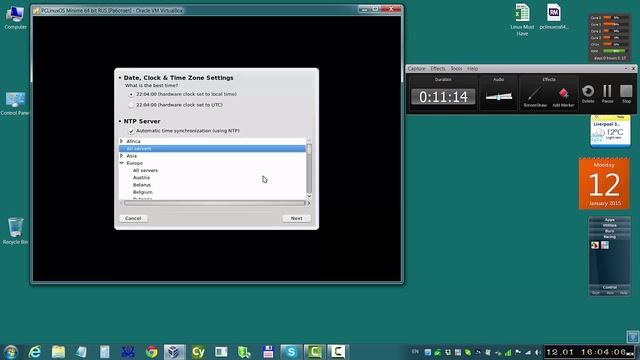This screenshot has width=640, height=360.
Task: Collapse the Europe server group arrow
Action: [x=122, y=163]
